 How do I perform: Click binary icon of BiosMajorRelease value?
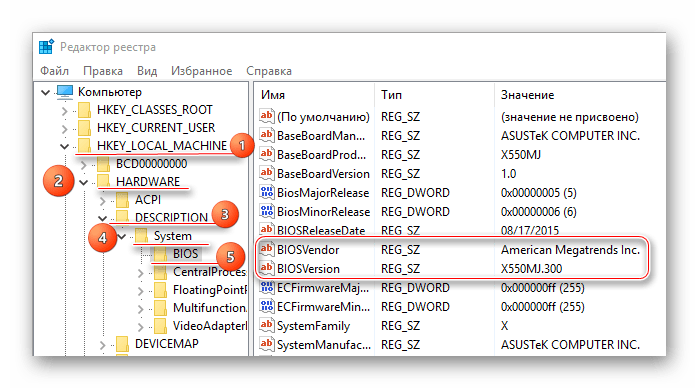click(267, 192)
